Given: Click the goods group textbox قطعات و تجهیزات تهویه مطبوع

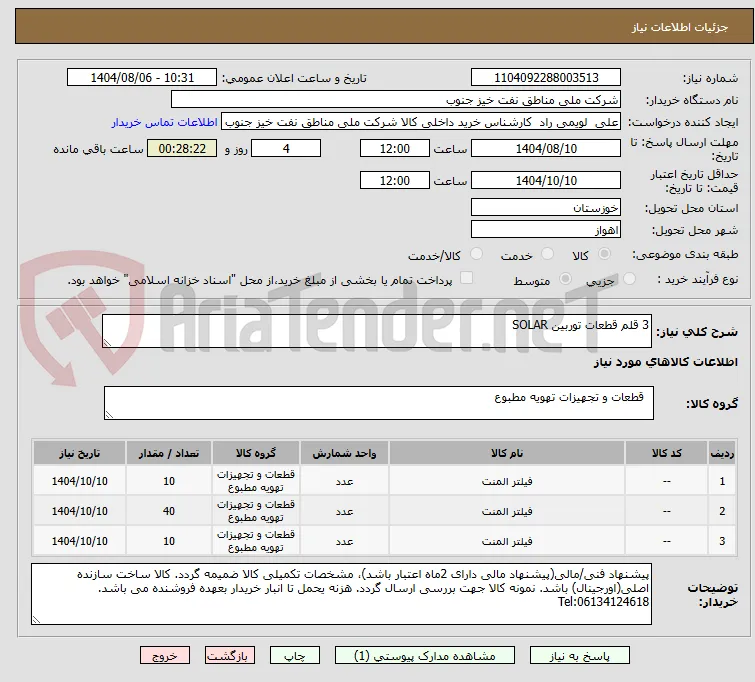Looking at the screenshot, I should [x=379, y=403].
